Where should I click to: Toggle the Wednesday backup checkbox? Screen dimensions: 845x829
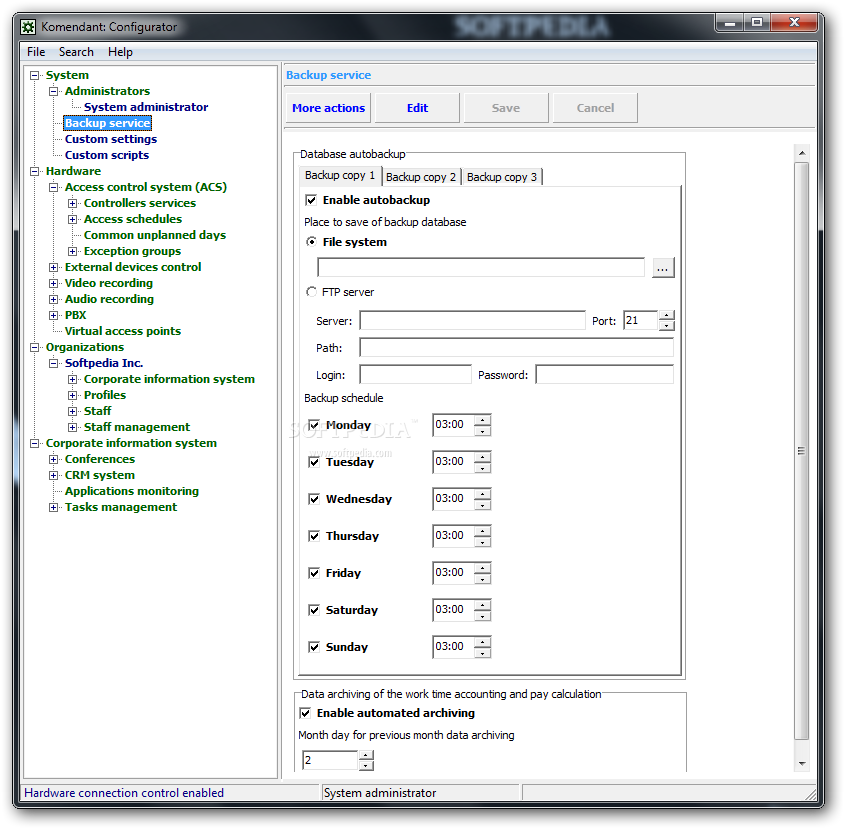pyautogui.click(x=314, y=499)
